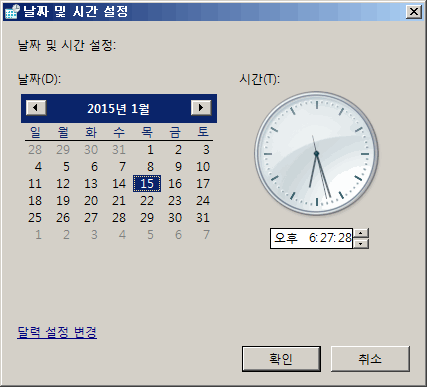Go to the previous month arrow
The image size is (427, 387).
tap(36, 108)
